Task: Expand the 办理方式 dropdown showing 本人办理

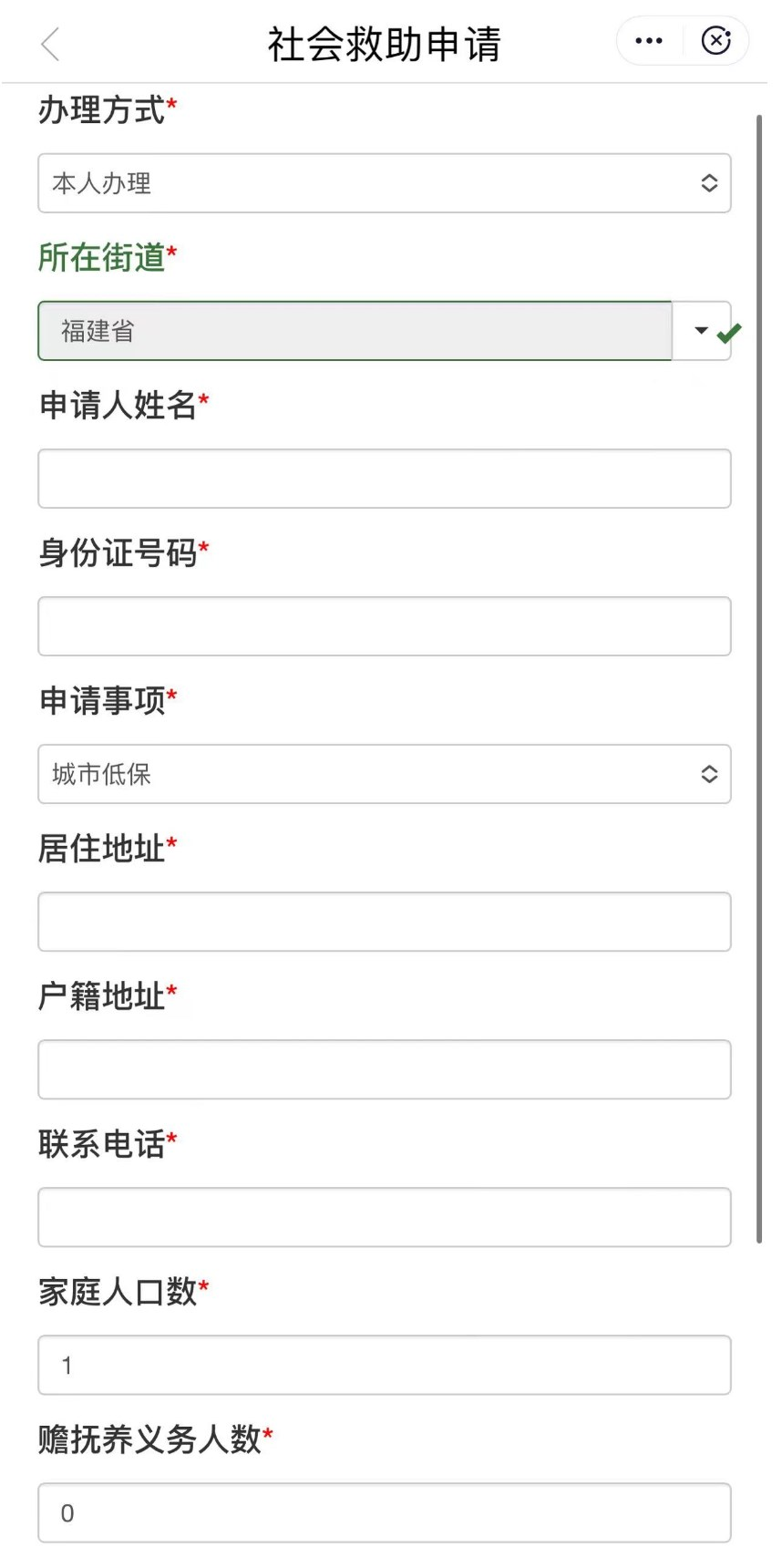Action: click(x=384, y=183)
